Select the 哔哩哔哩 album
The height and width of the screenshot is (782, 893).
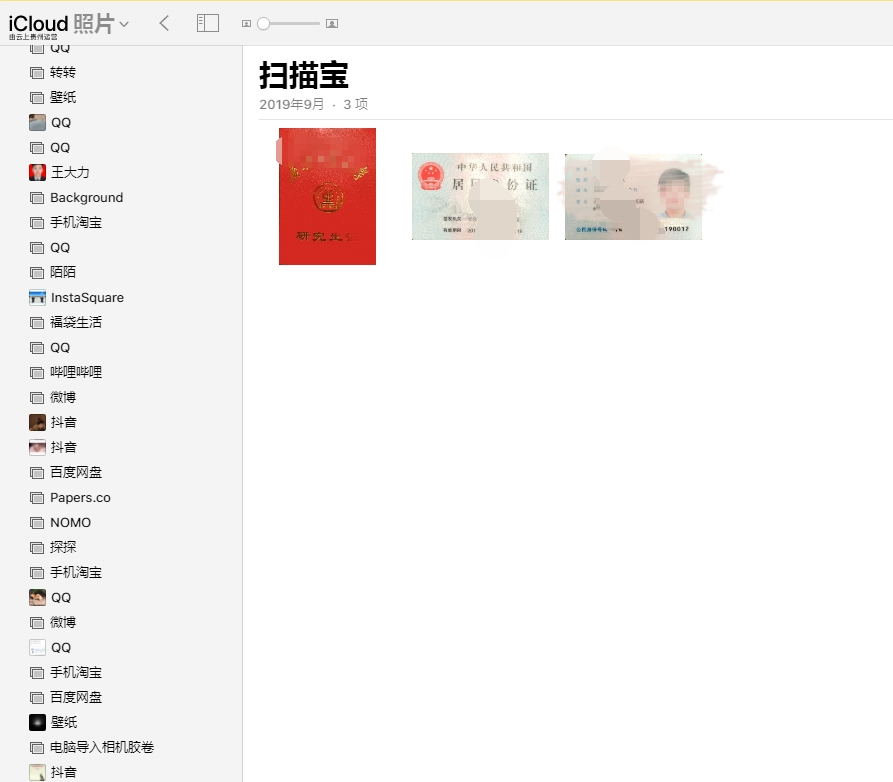click(76, 372)
